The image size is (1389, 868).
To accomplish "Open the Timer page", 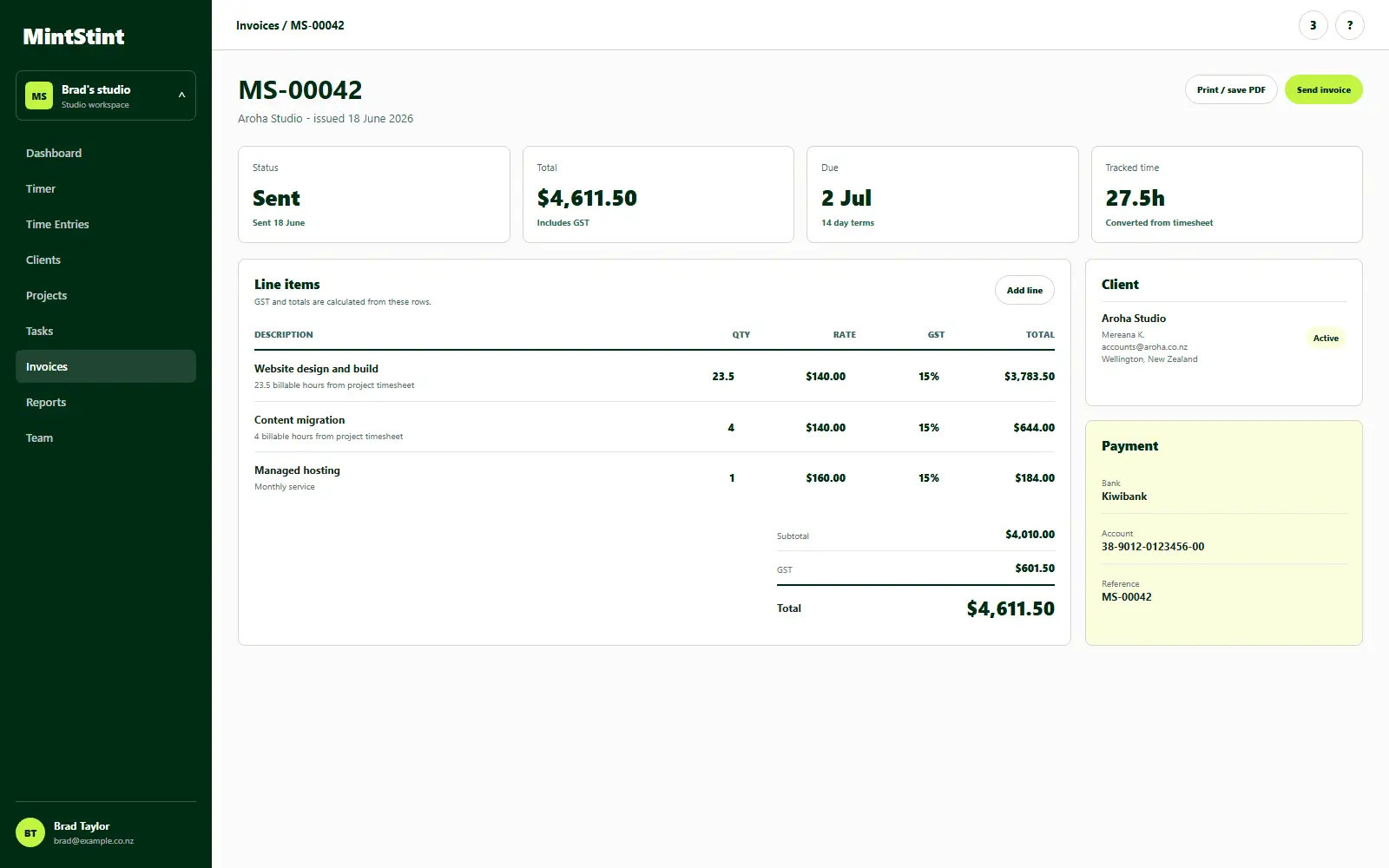I will (x=106, y=188).
